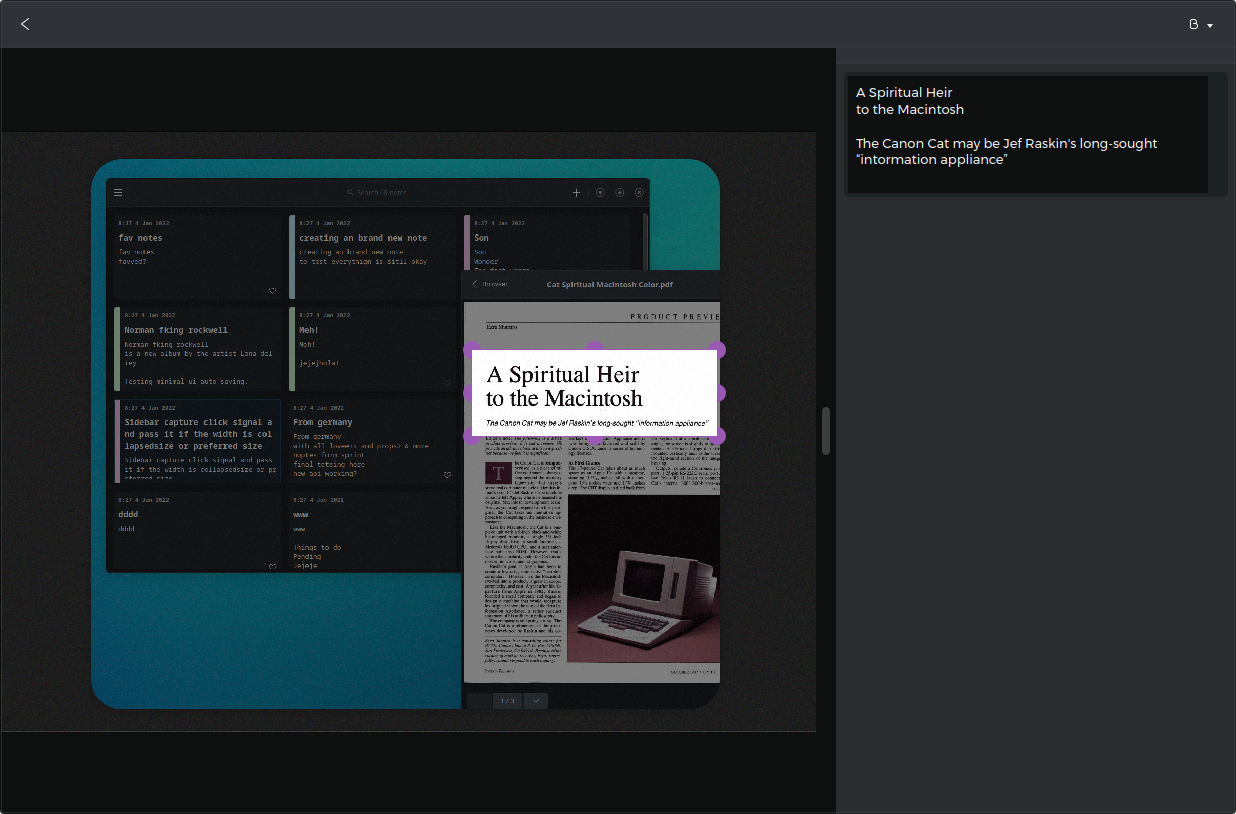The image size is (1236, 814).
Task: Click the pane splitter handle between panels
Action: tap(826, 431)
